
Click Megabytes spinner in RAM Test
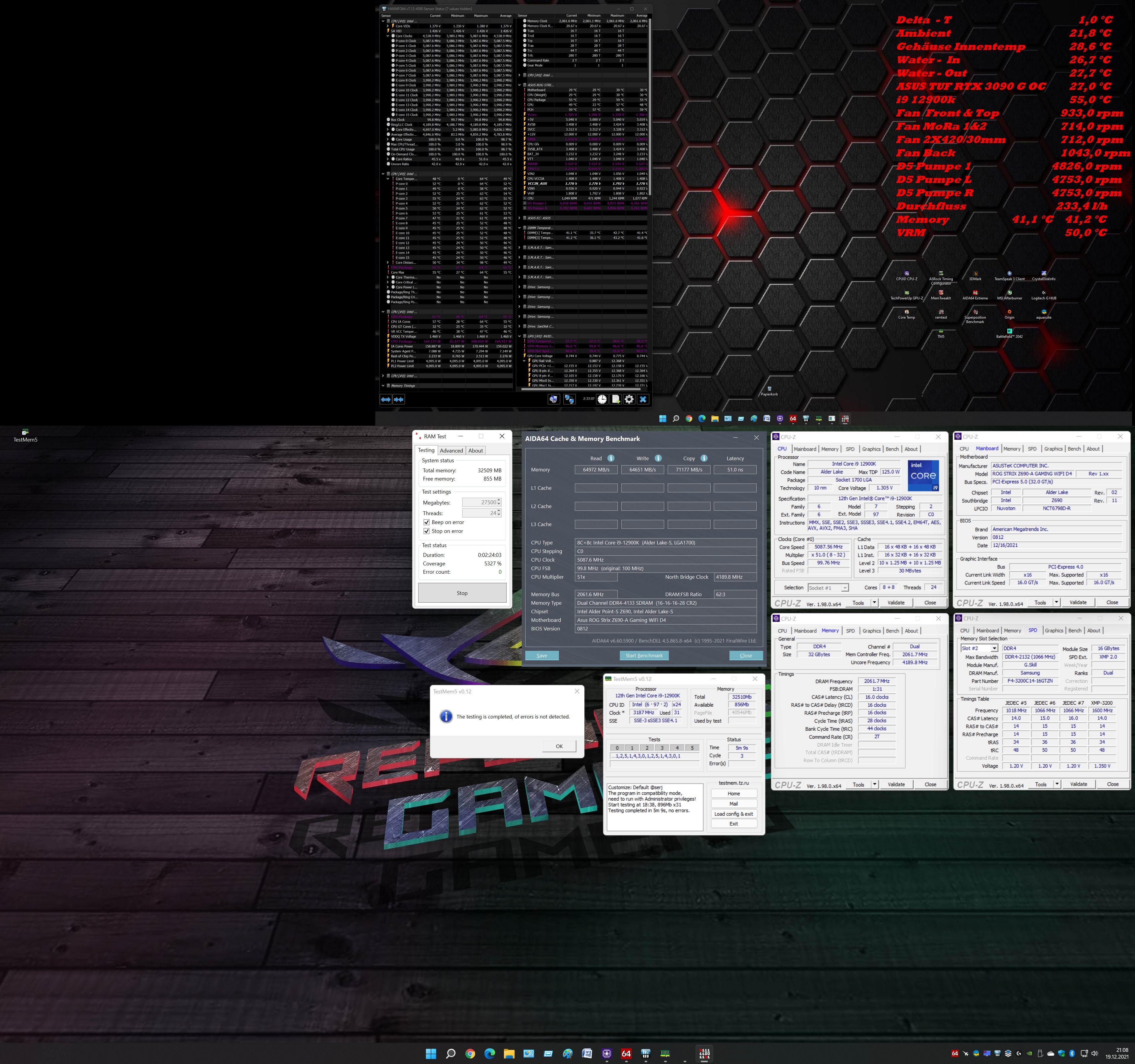pyautogui.click(x=499, y=502)
